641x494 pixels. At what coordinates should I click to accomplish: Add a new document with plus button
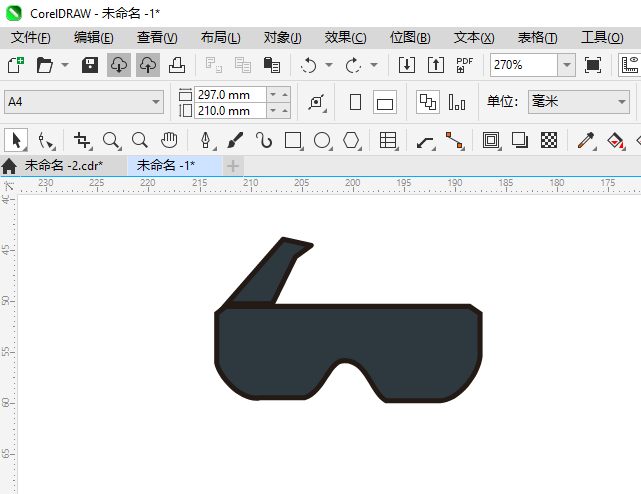(232, 165)
